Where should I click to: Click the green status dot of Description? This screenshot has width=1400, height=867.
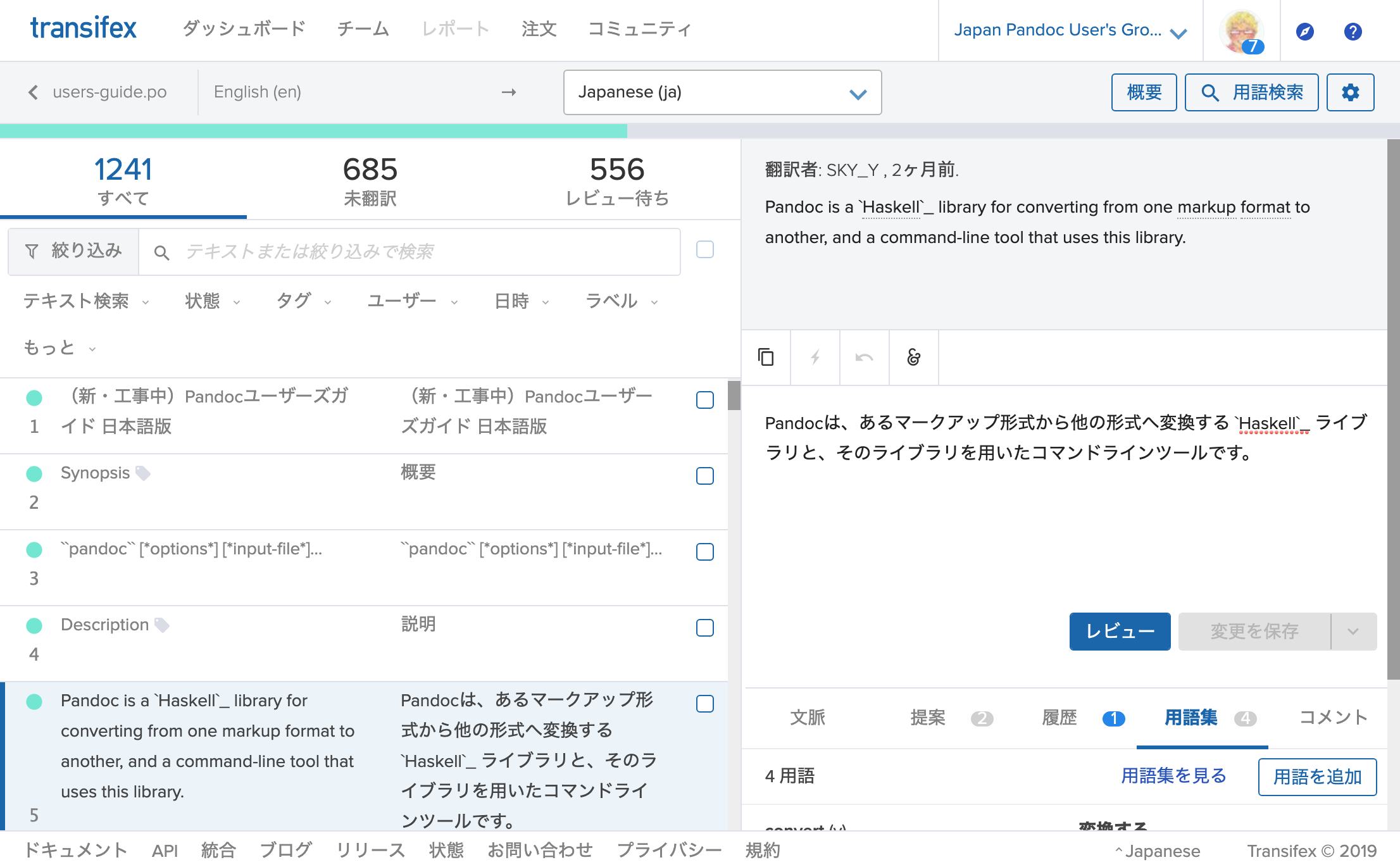click(34, 625)
